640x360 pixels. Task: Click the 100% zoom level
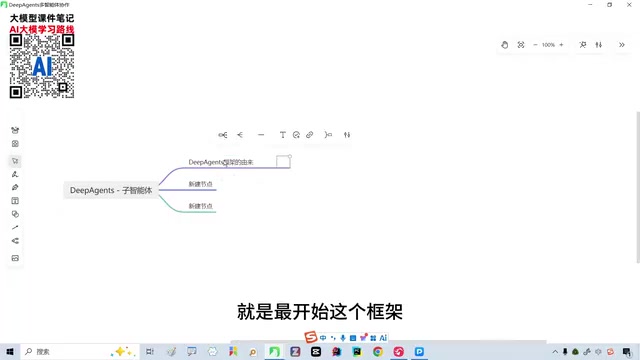point(548,45)
